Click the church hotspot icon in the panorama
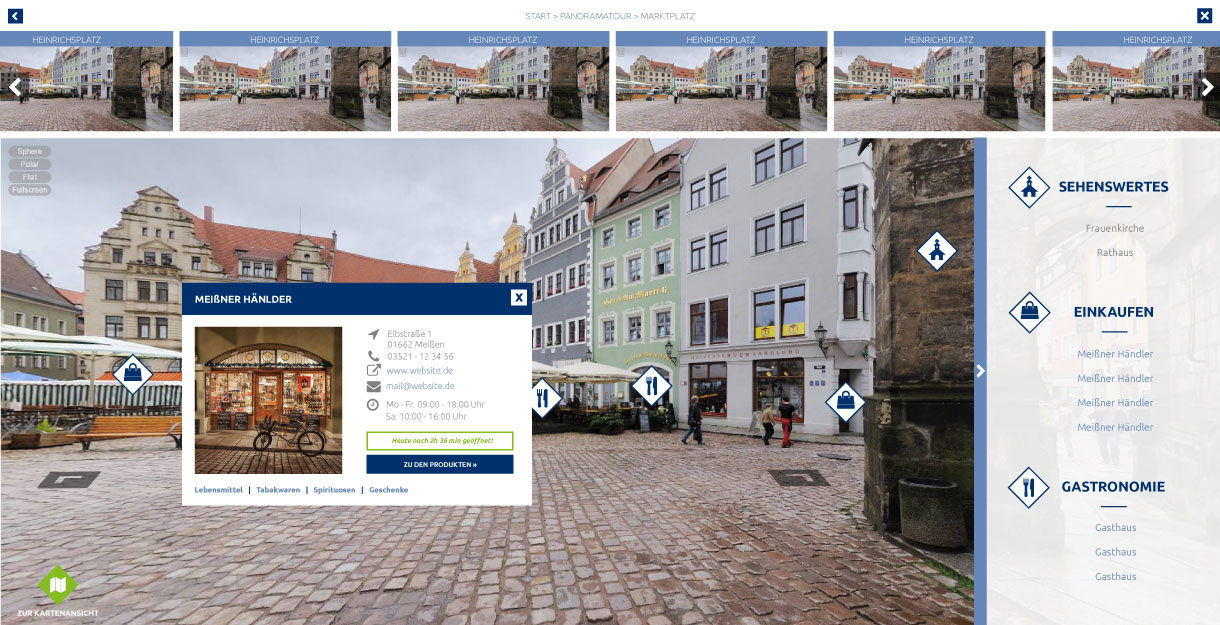The height and width of the screenshot is (625, 1220). tap(937, 251)
